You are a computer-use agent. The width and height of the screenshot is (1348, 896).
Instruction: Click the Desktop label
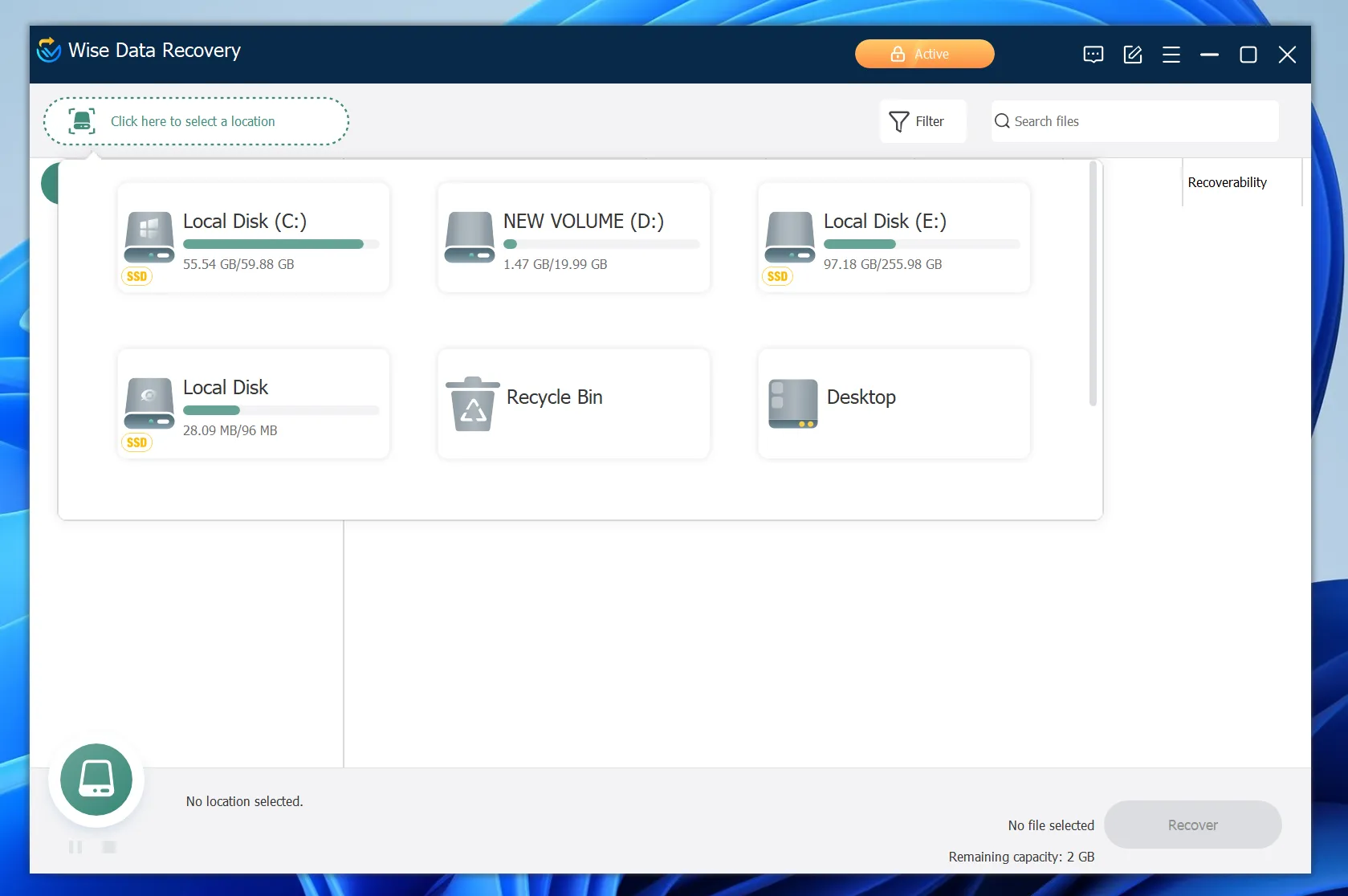[861, 397]
